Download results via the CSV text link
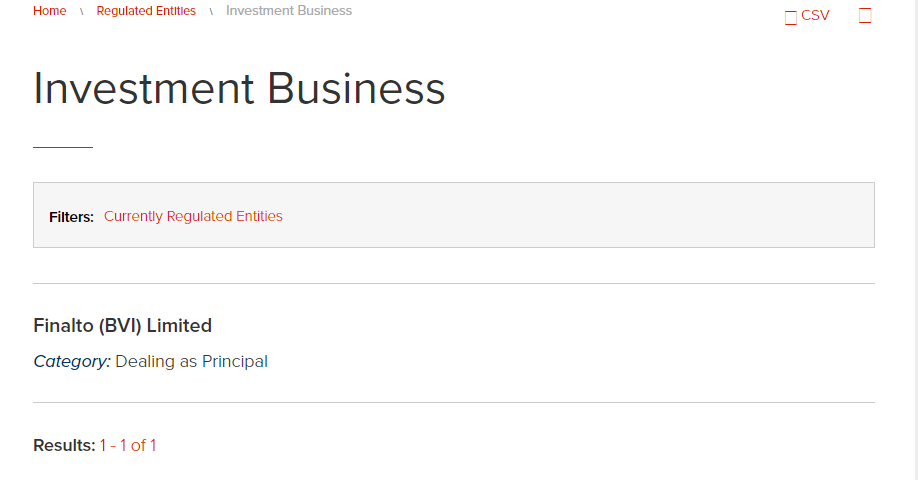Viewport: 918px width, 480px height. point(815,15)
